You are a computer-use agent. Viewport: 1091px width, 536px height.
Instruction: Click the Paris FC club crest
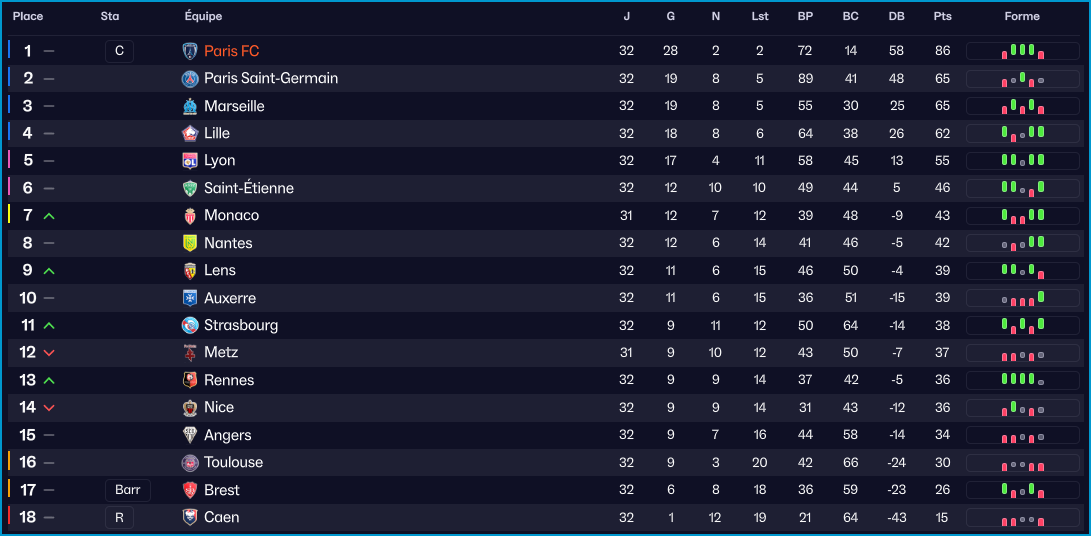click(x=190, y=51)
